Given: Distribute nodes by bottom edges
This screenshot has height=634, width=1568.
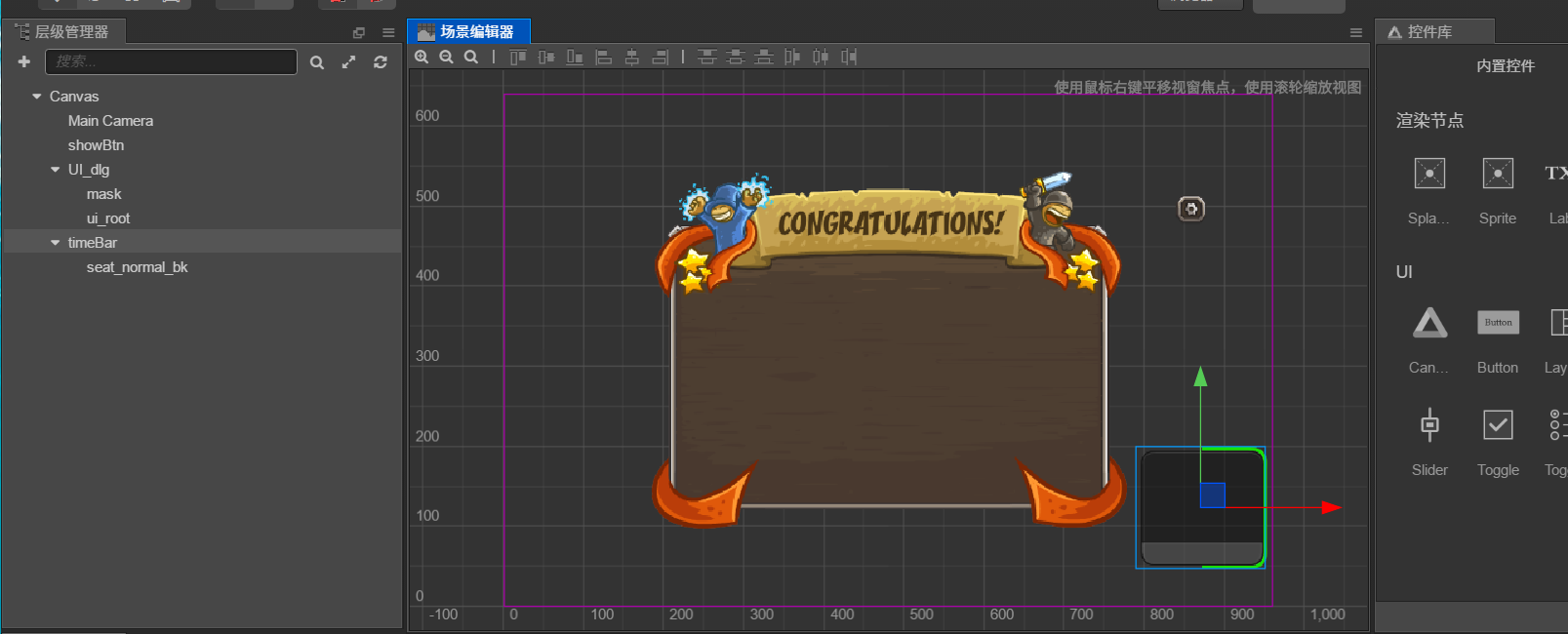Looking at the screenshot, I should 764,57.
